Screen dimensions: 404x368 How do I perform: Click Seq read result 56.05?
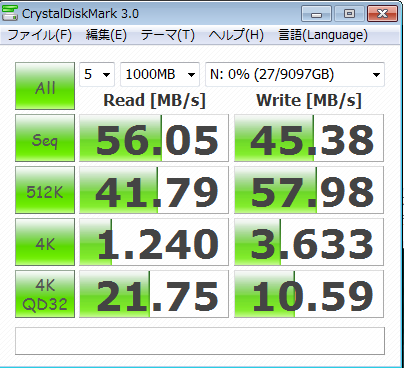coord(154,138)
